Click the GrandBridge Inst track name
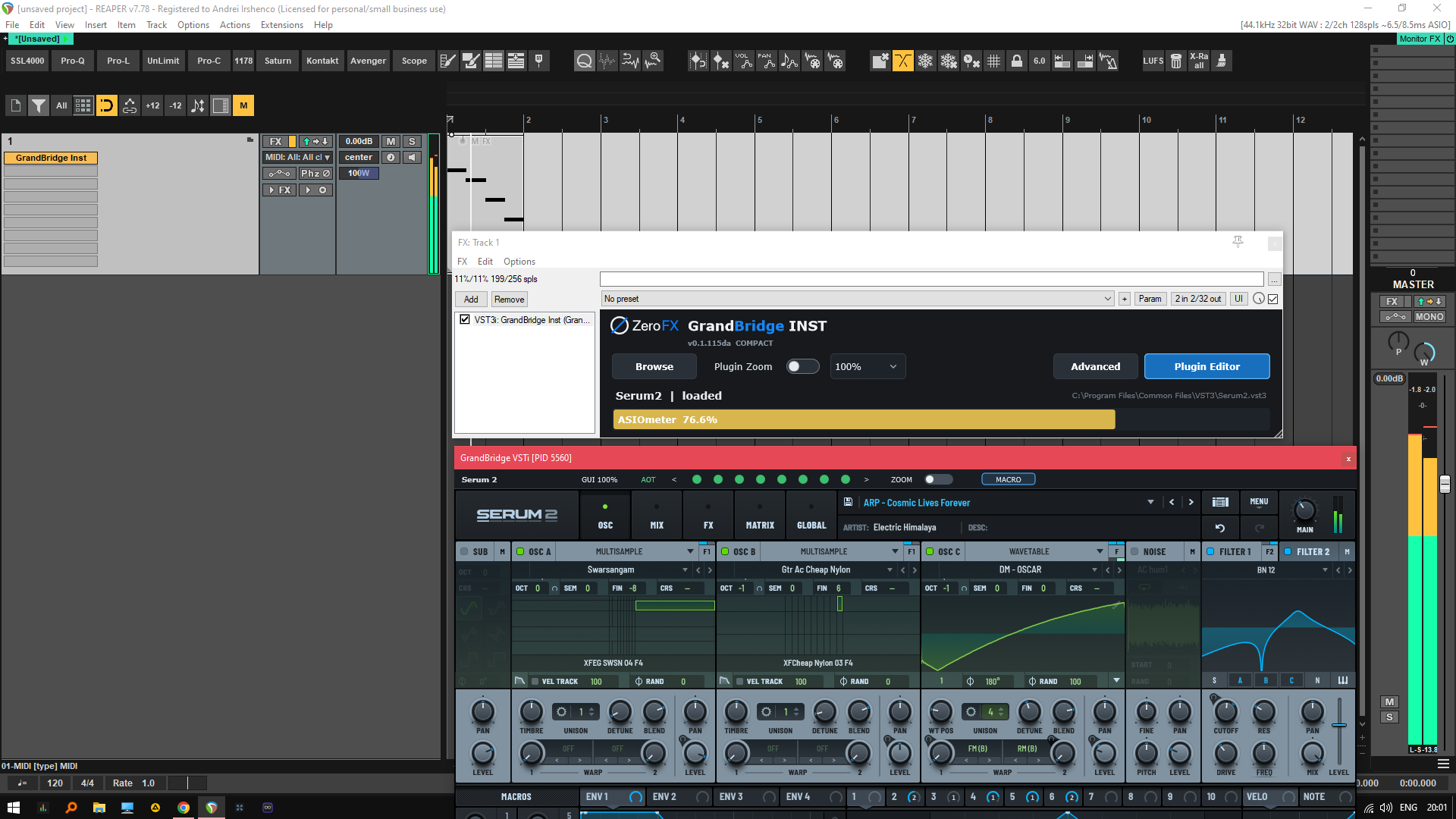This screenshot has height=819, width=1456. [51, 158]
